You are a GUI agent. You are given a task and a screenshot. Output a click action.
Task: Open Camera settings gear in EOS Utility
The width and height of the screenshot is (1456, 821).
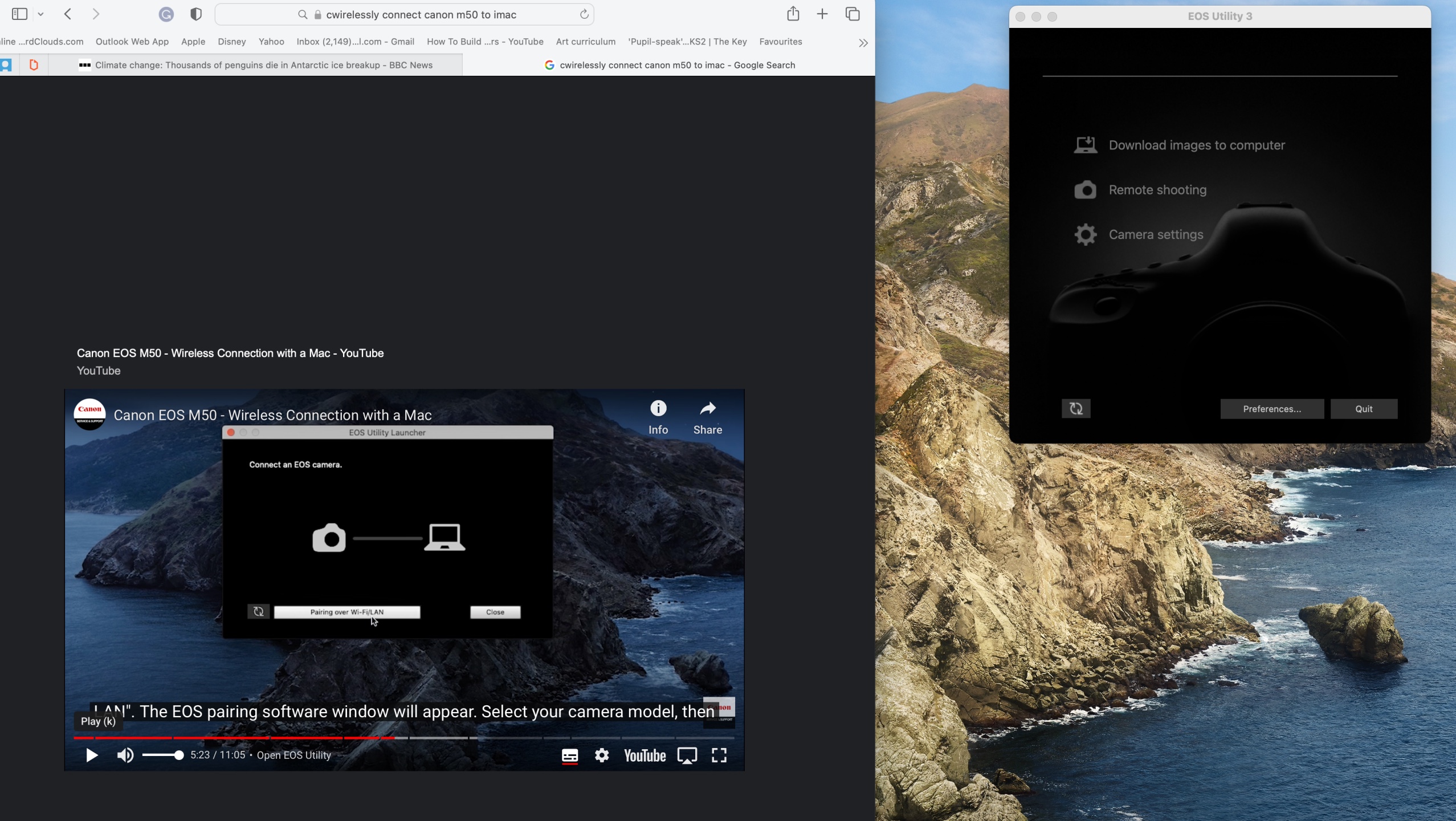(1085, 235)
